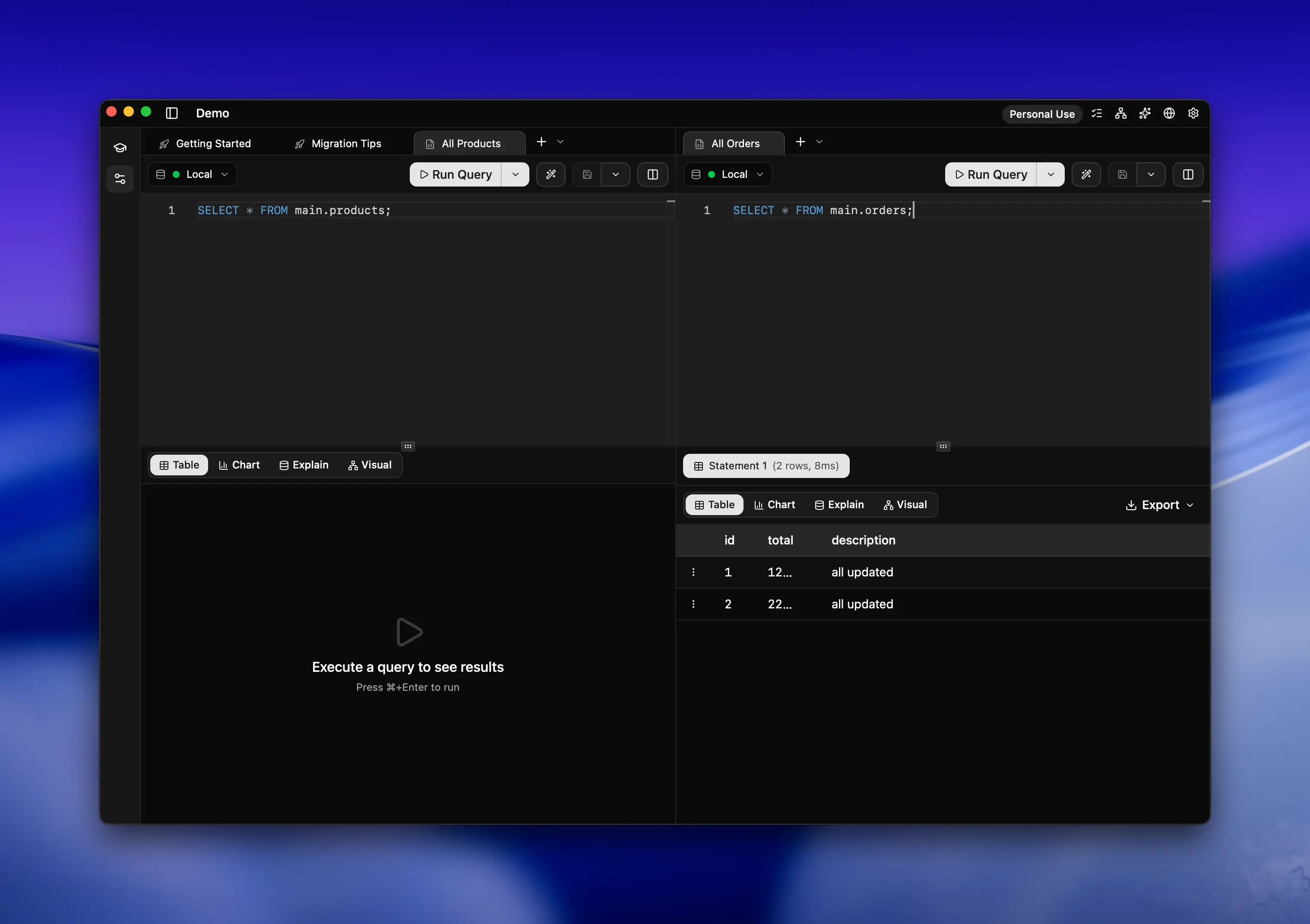The width and height of the screenshot is (1310, 924).
Task: Click the Personal Use badge
Action: [x=1041, y=114]
